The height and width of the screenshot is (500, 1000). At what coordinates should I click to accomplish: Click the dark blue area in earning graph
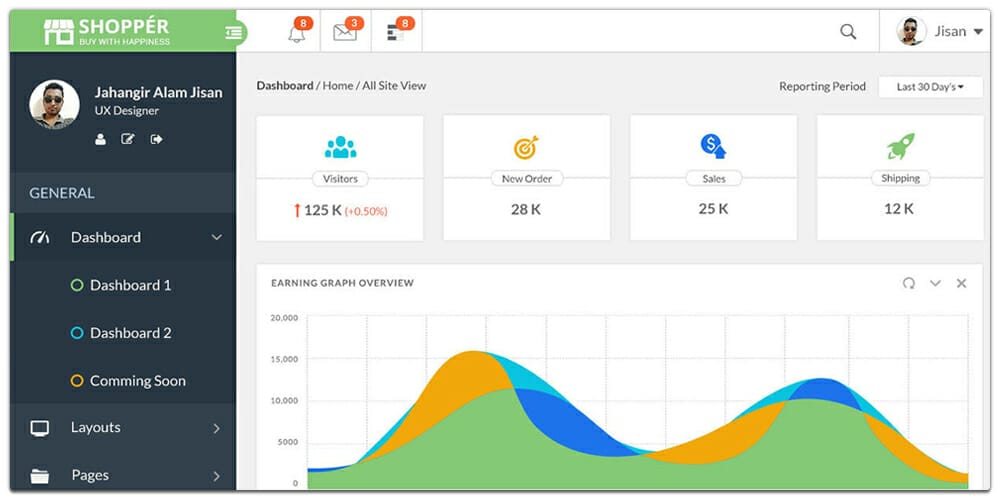click(568, 424)
